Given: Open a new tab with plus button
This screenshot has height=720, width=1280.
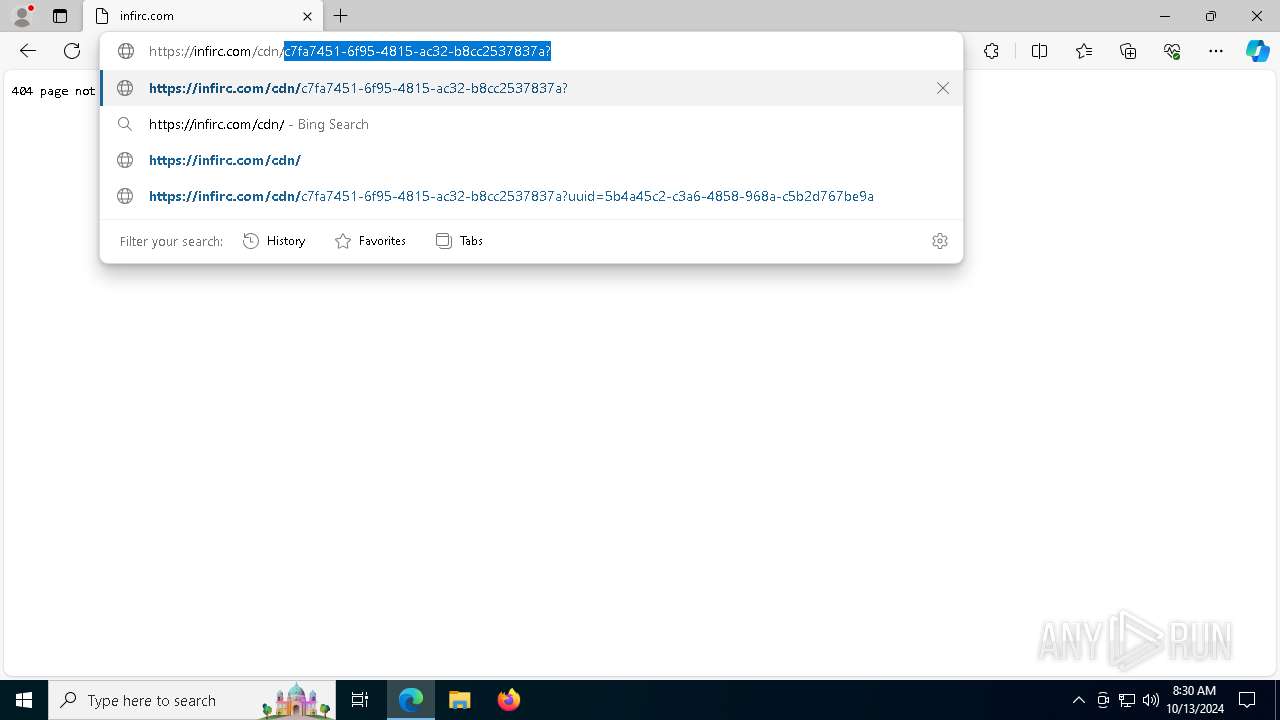Looking at the screenshot, I should pos(341,16).
